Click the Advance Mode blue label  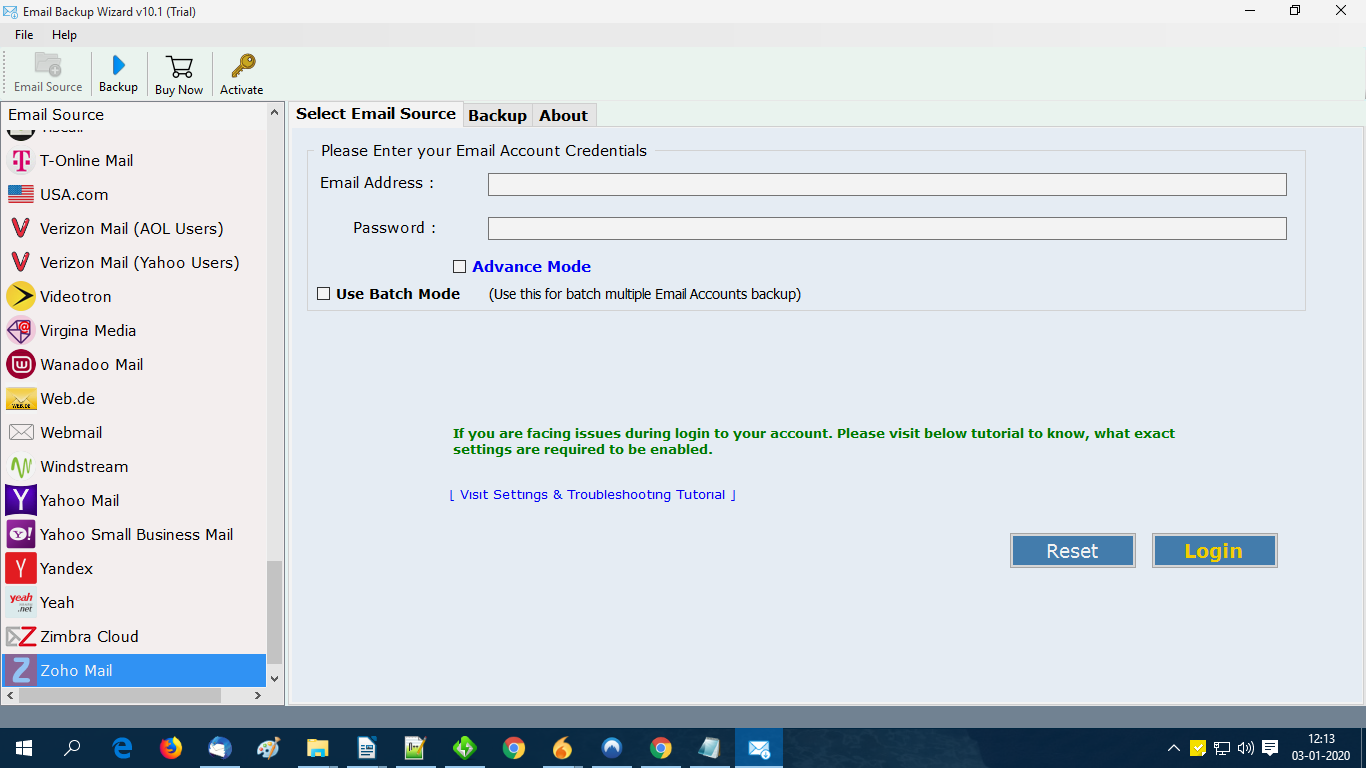tap(531, 267)
